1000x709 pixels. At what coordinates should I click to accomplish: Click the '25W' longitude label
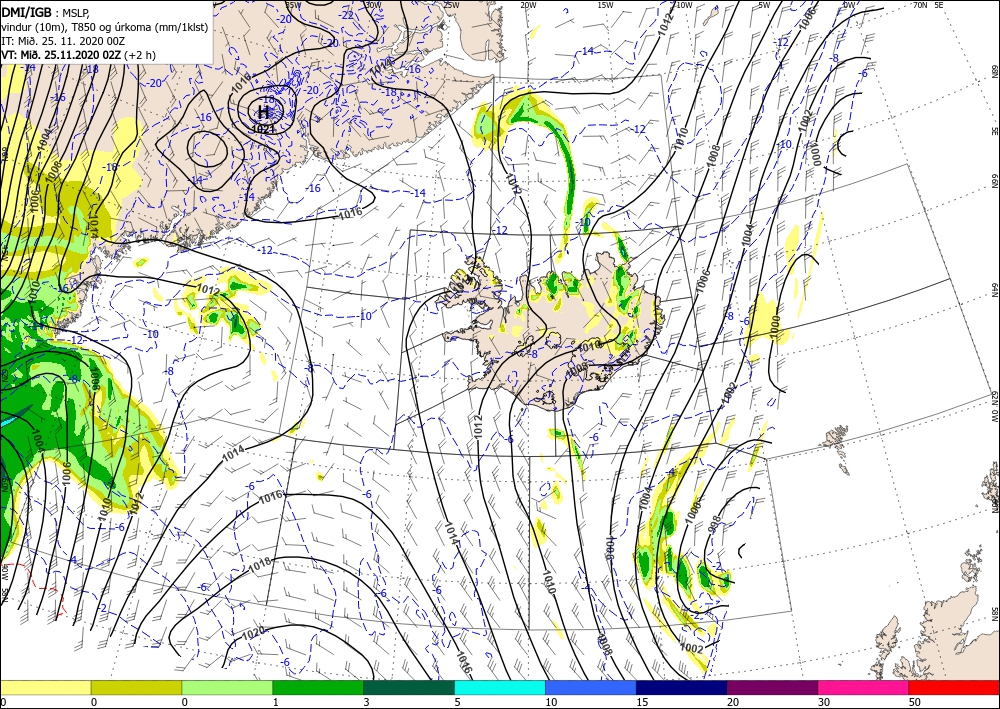point(451,5)
